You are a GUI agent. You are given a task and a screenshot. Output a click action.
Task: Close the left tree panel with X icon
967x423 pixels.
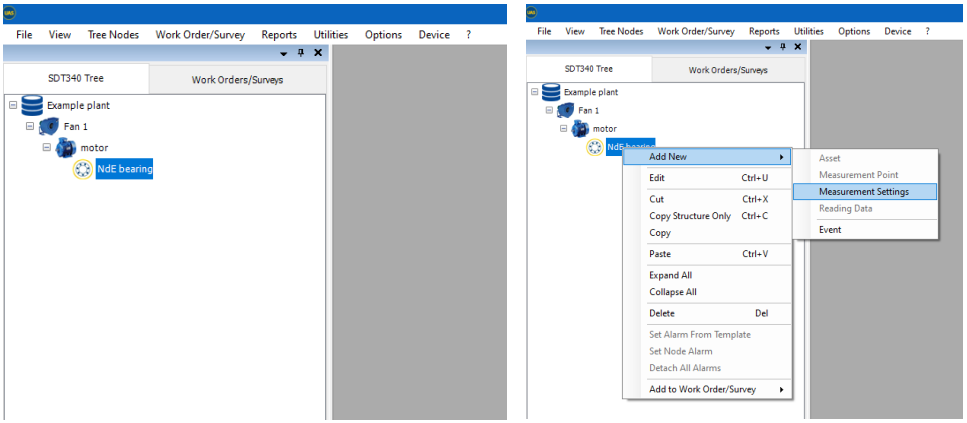318,53
